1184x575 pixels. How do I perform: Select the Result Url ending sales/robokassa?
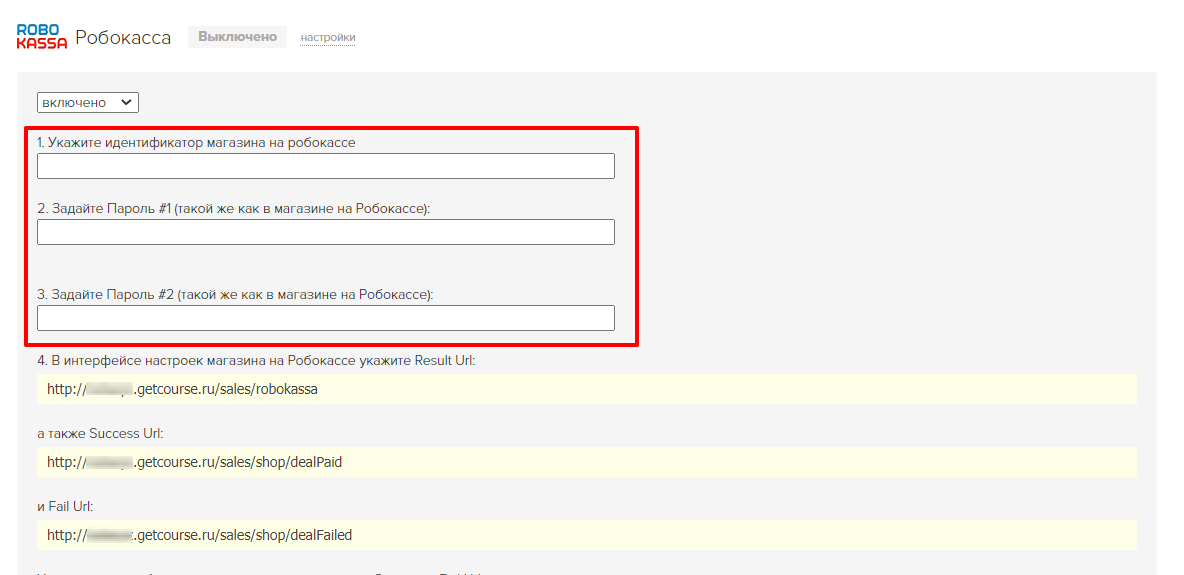coord(587,389)
